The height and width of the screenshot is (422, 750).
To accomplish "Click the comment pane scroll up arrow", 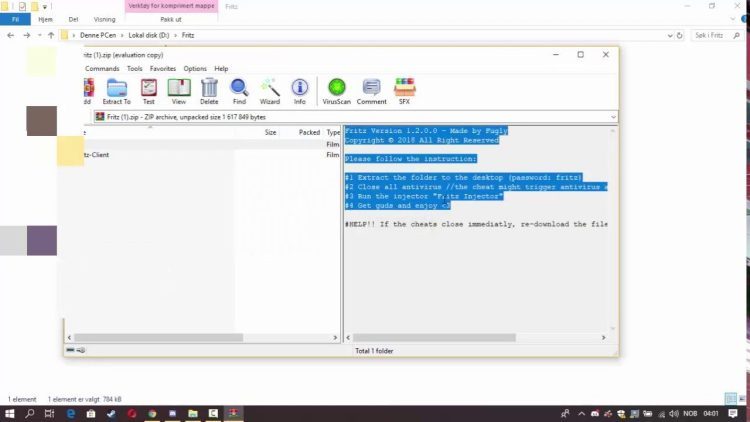I will pyautogui.click(x=613, y=131).
